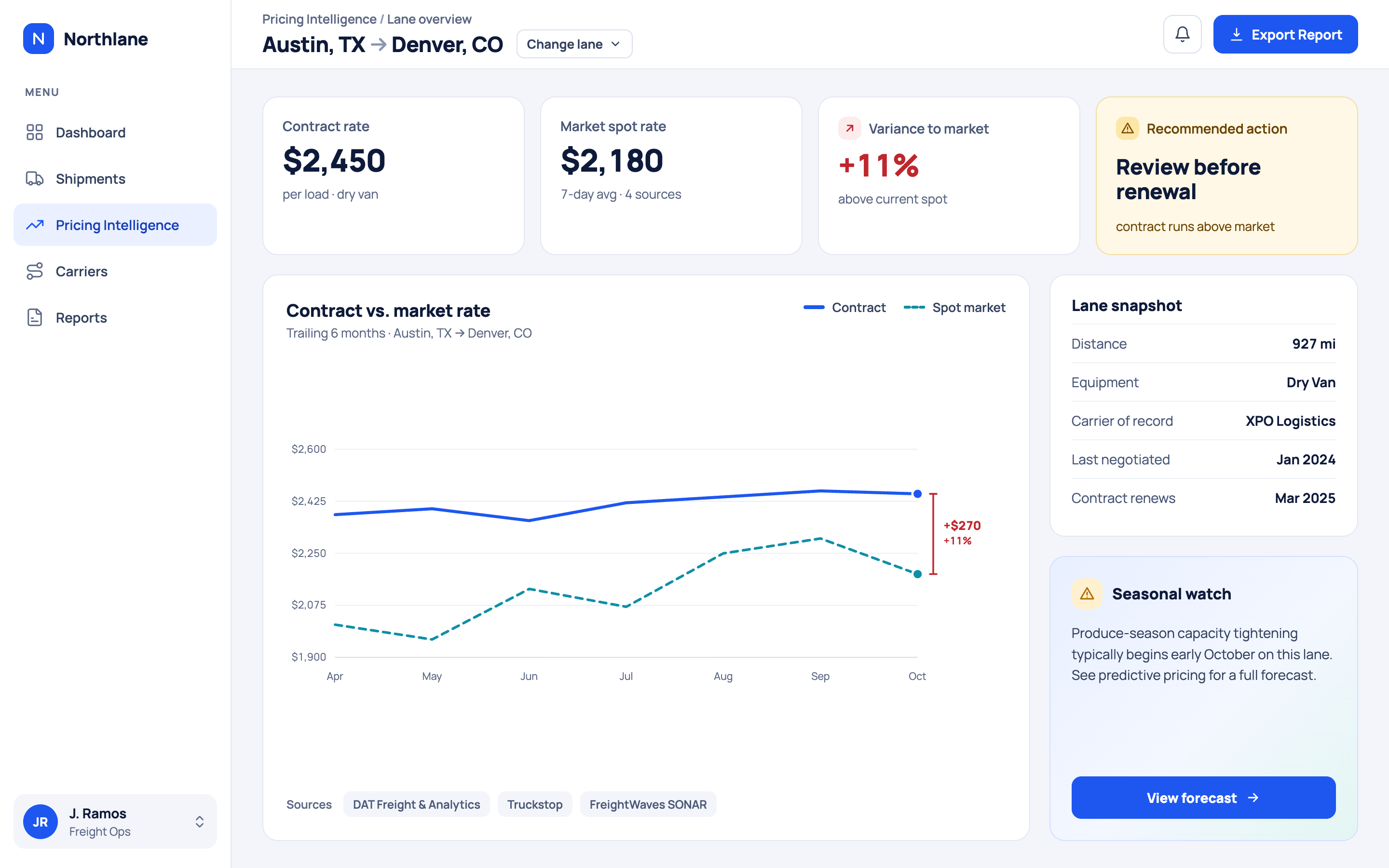This screenshot has width=1389, height=868.
Task: Click the 927 mi distance value
Action: [x=1313, y=343]
